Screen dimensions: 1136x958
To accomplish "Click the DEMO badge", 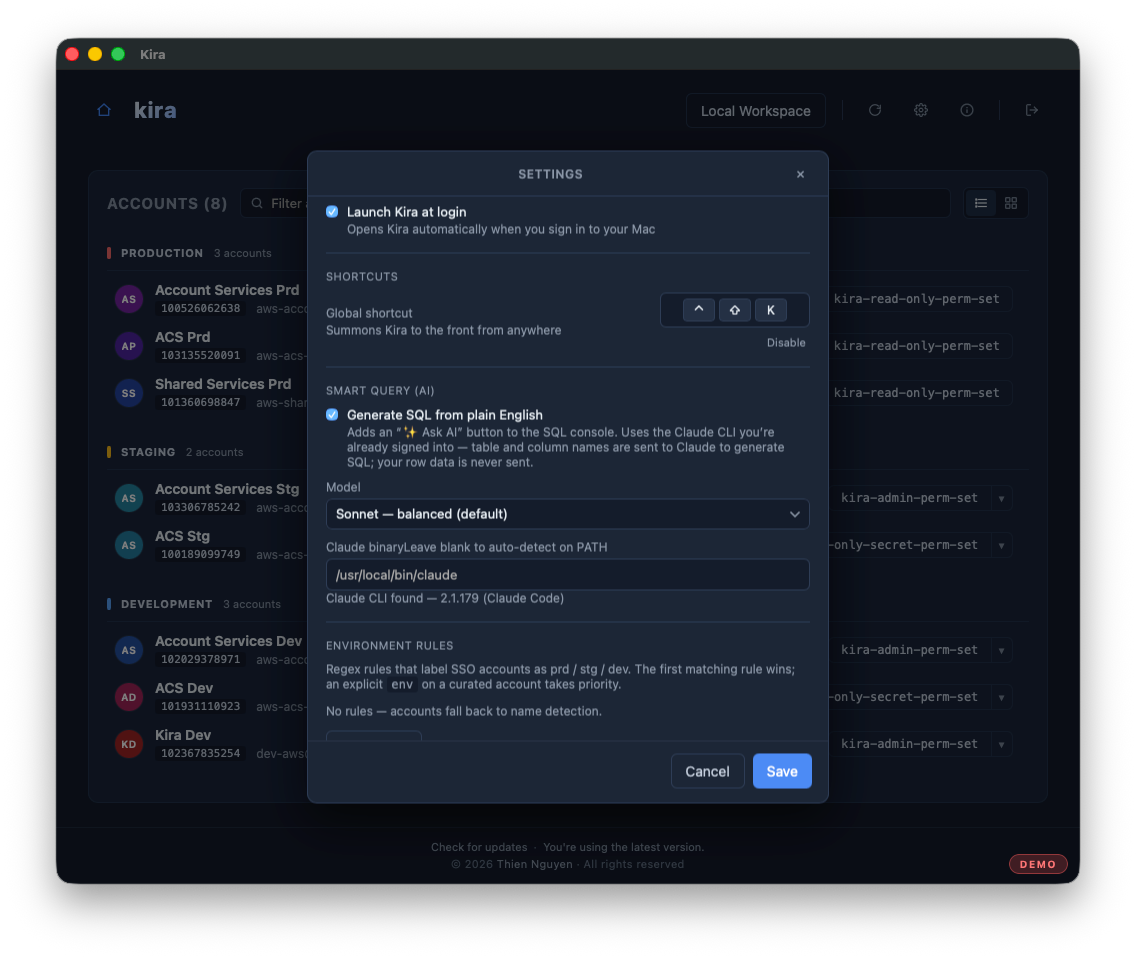I will [x=1037, y=864].
